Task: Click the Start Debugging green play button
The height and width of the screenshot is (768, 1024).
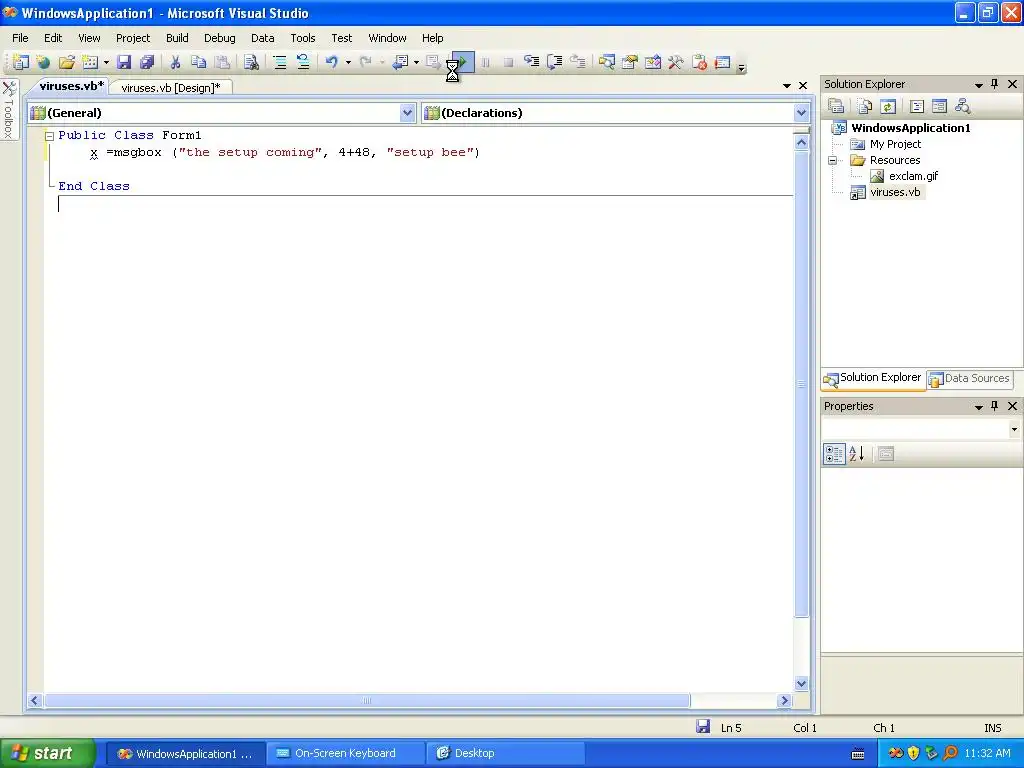Action: click(x=462, y=62)
